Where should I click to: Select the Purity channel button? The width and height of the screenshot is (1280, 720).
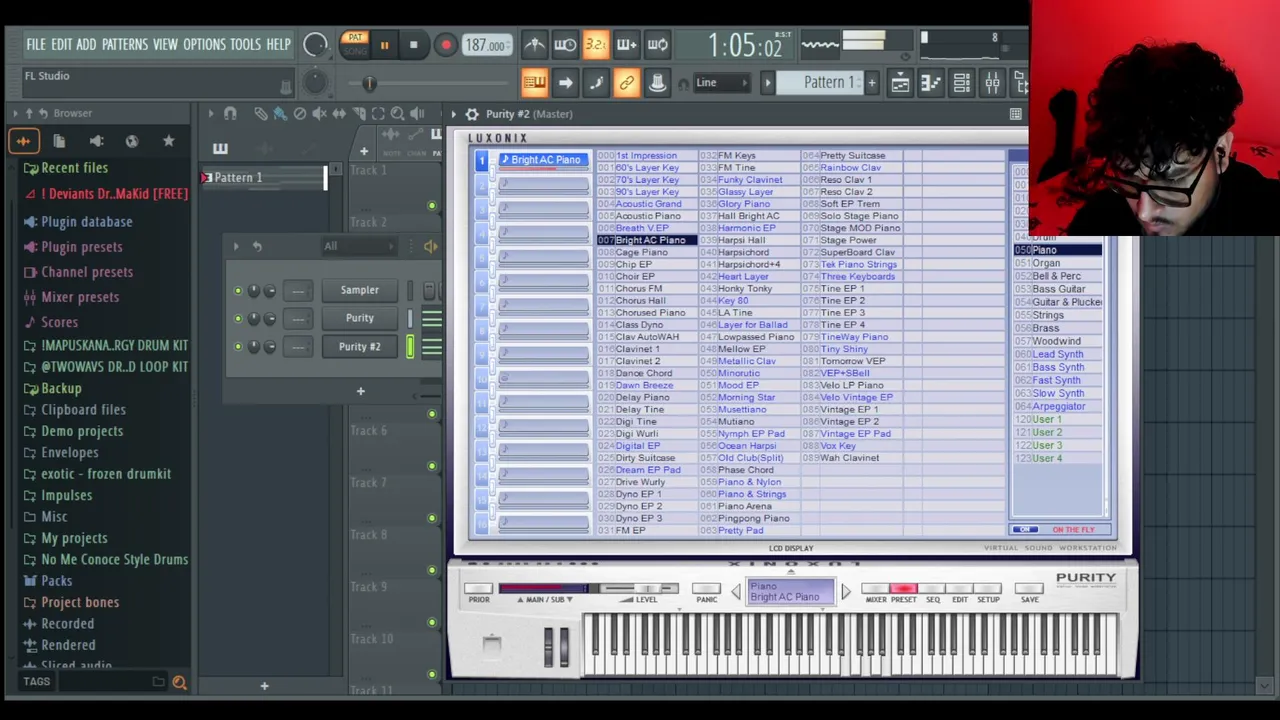click(360, 318)
